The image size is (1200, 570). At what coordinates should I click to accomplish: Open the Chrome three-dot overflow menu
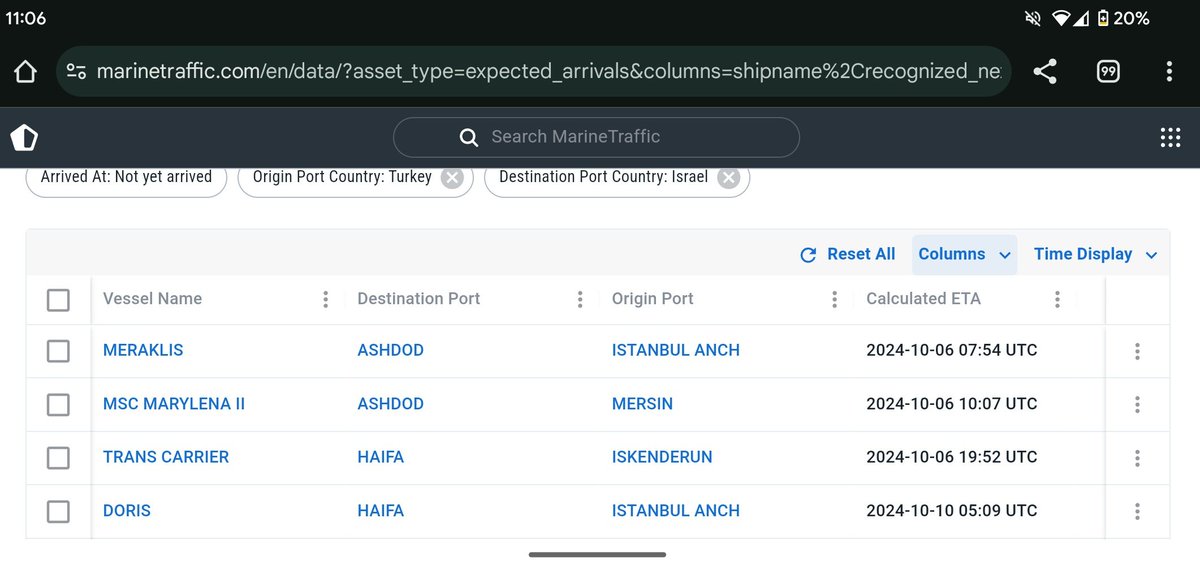coord(1169,71)
